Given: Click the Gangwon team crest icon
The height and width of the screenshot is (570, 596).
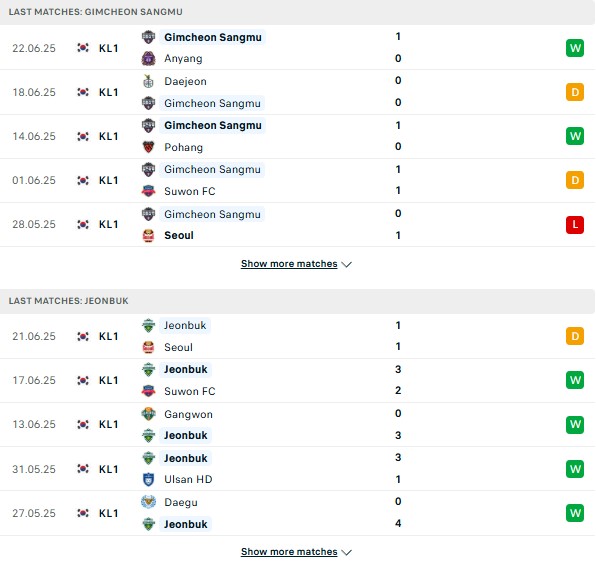Looking at the screenshot, I should click(x=148, y=414).
